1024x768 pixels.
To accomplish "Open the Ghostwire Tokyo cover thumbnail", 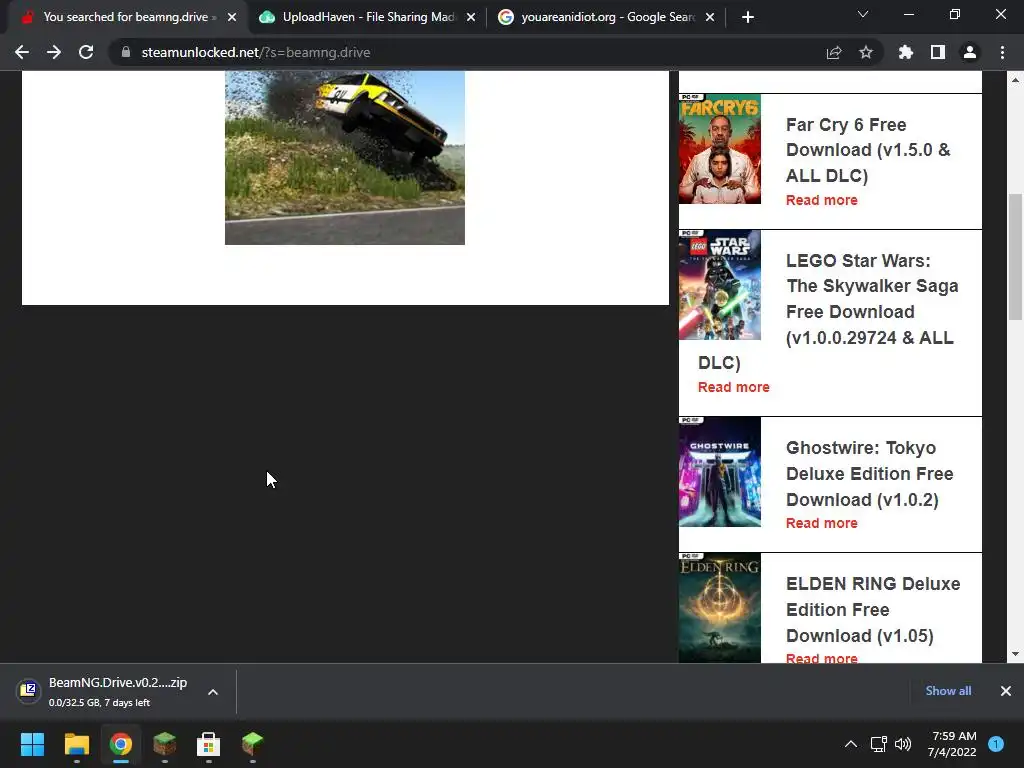I will tap(720, 472).
